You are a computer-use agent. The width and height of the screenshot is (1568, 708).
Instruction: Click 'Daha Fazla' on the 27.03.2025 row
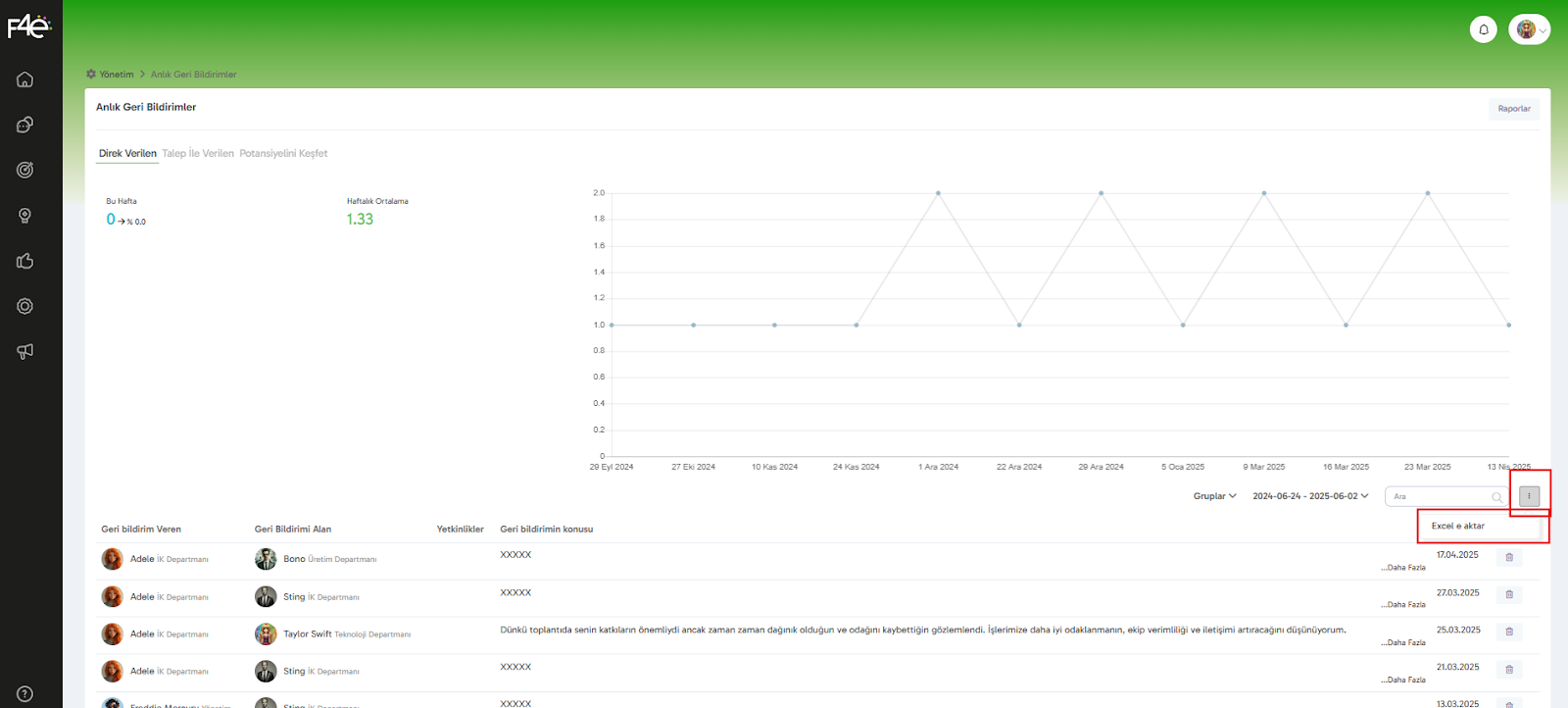(x=1403, y=605)
